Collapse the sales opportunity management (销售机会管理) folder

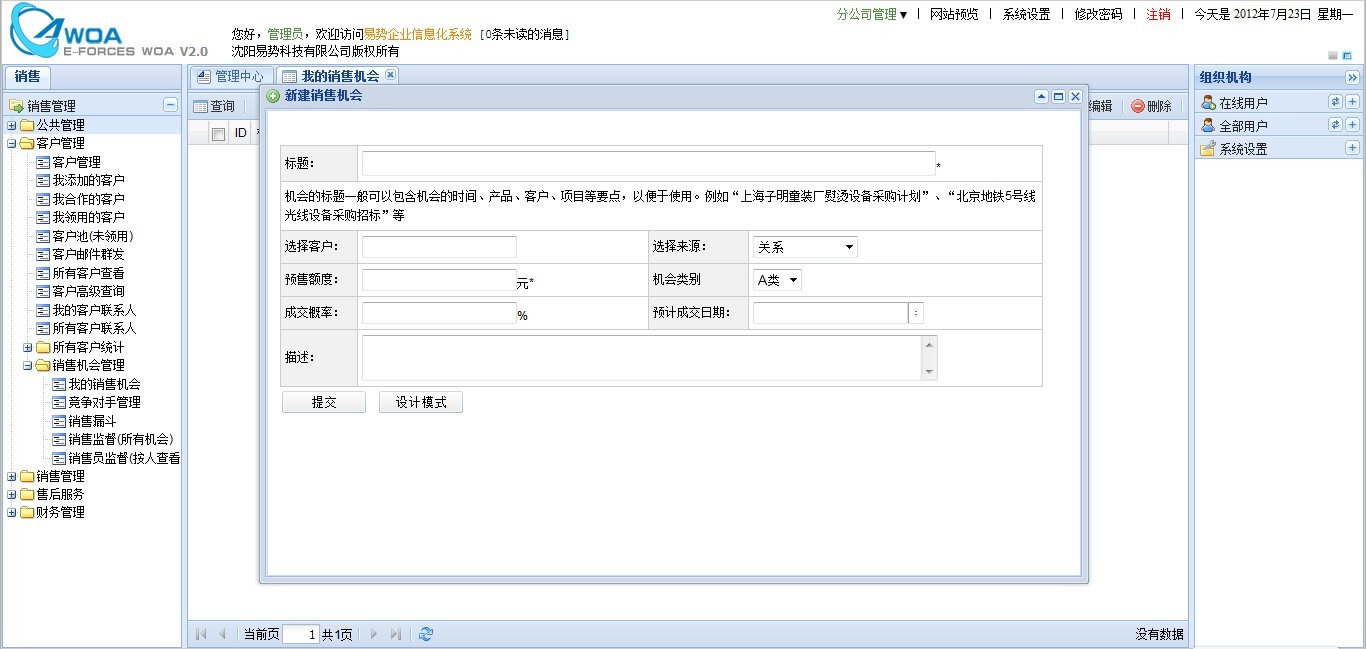pyautogui.click(x=28, y=365)
